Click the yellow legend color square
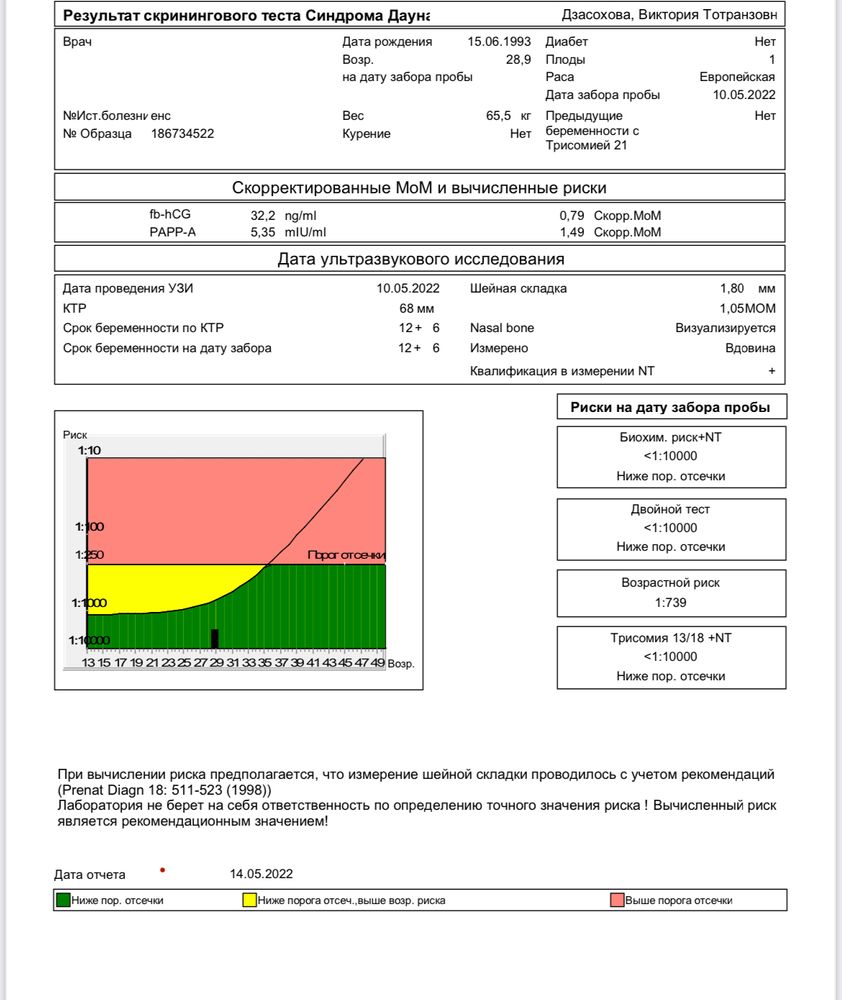Viewport: 842px width, 1000px height. click(250, 900)
